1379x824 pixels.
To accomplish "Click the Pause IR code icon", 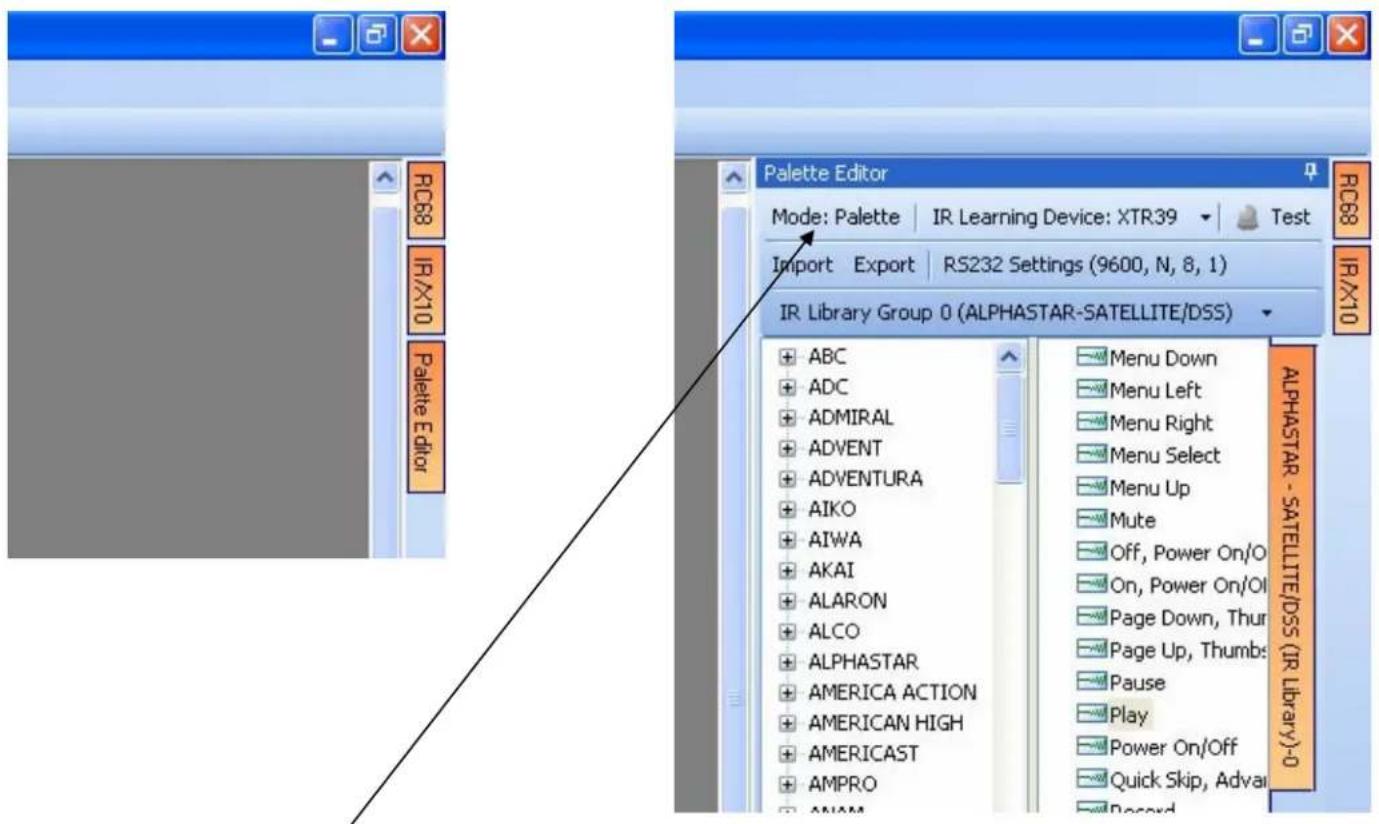I will (1091, 683).
